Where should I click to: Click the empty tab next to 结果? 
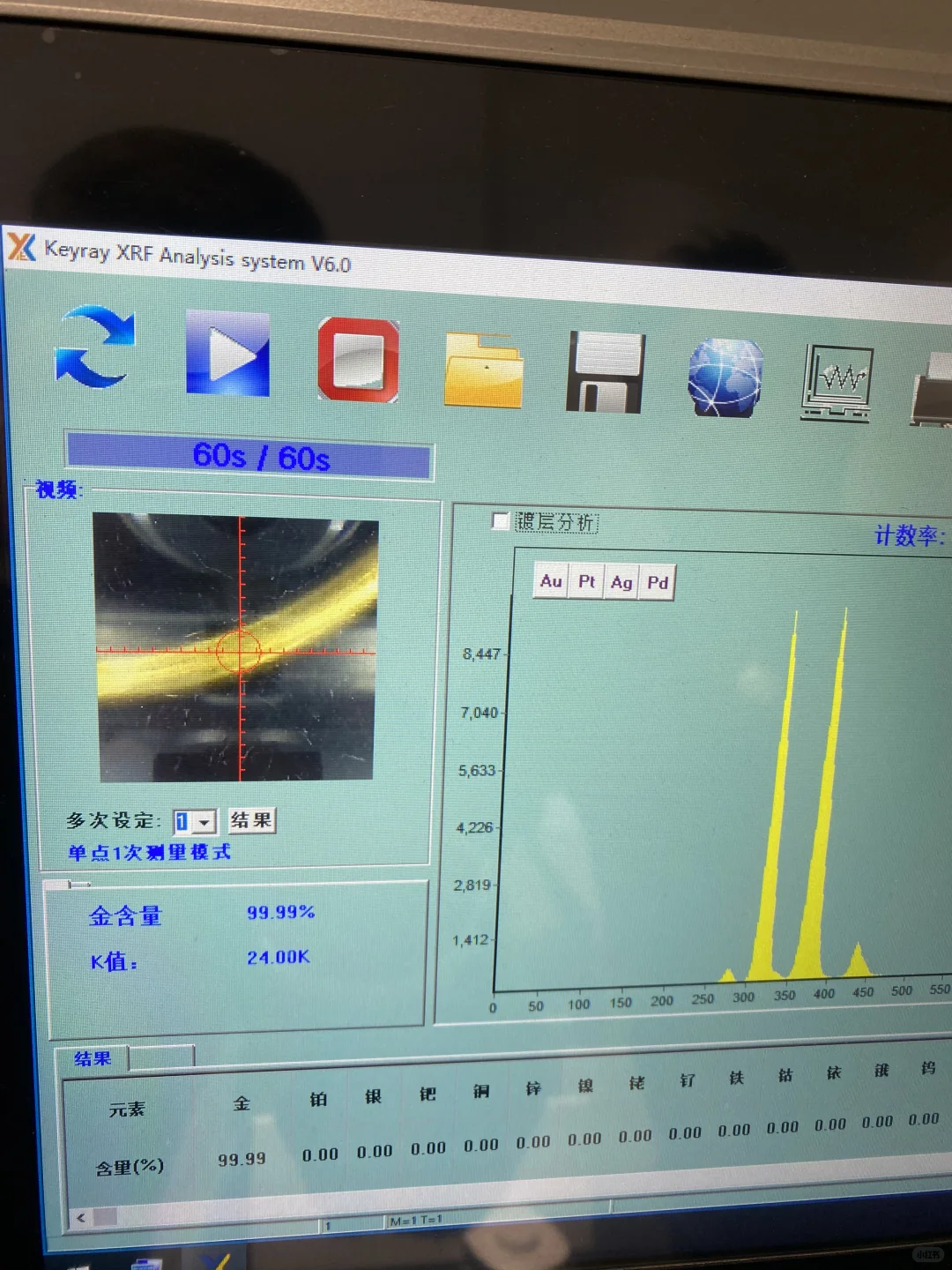coord(161,1057)
